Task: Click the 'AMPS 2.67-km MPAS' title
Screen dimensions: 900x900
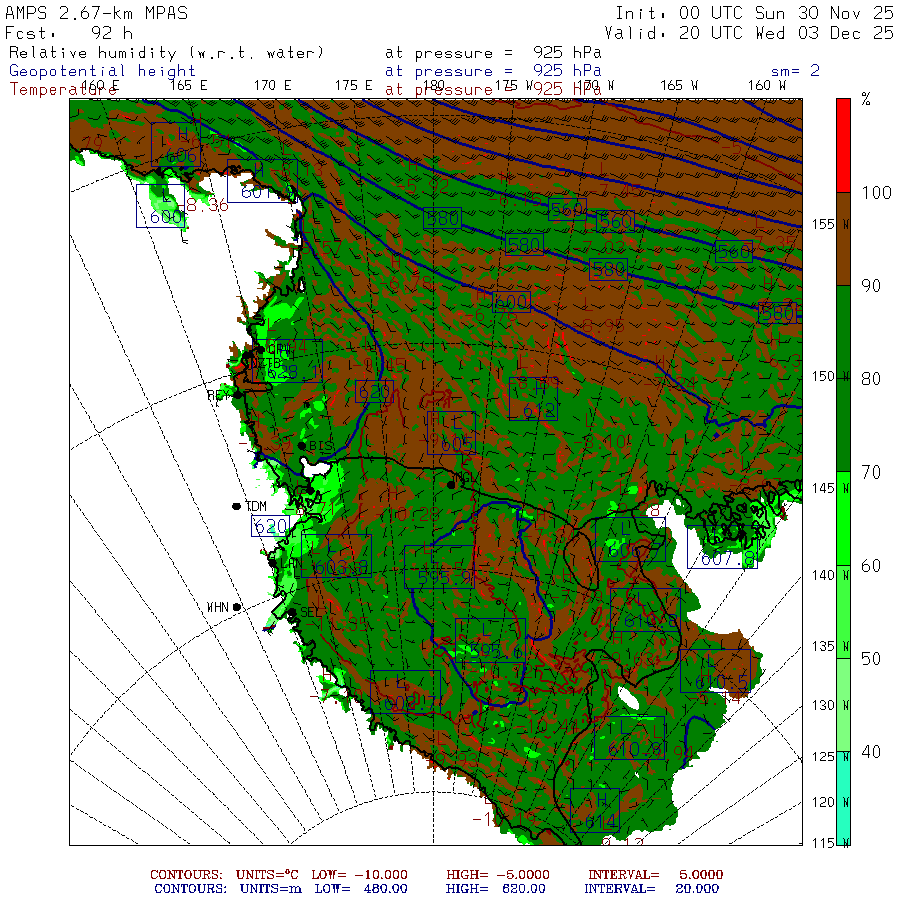Action: (96, 14)
